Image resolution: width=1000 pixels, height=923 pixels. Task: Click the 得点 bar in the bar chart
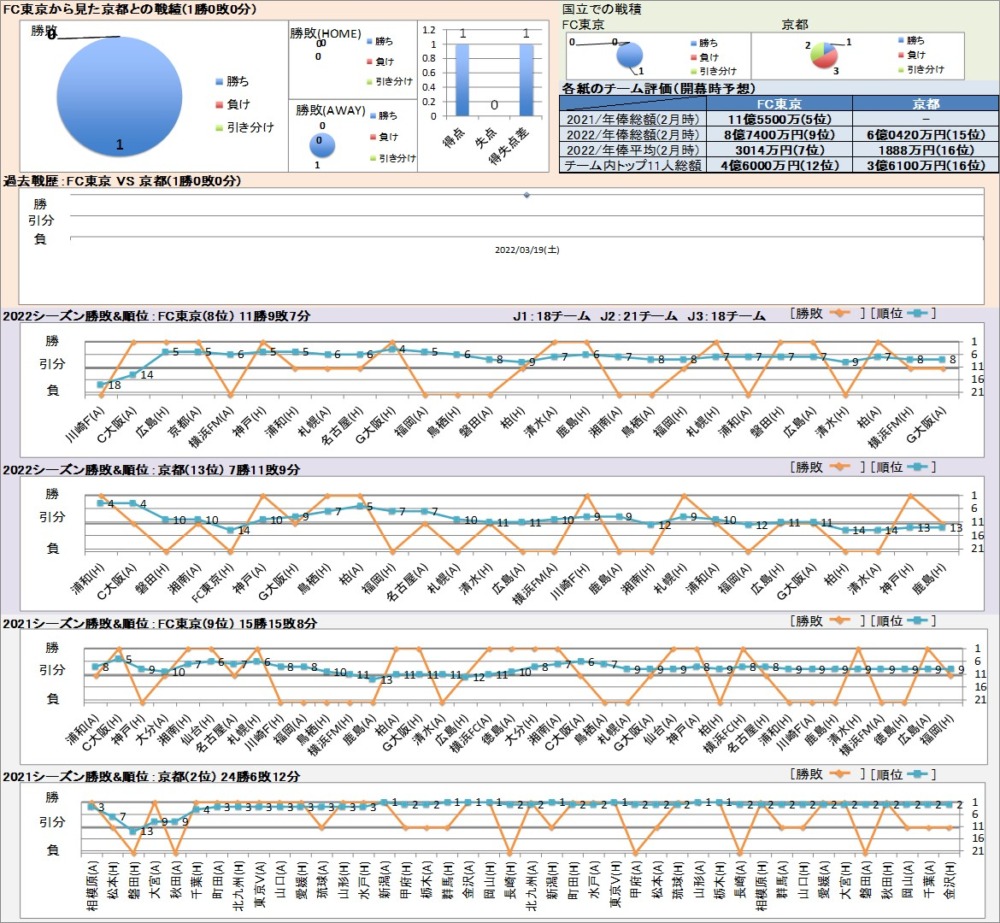pyautogui.click(x=463, y=80)
